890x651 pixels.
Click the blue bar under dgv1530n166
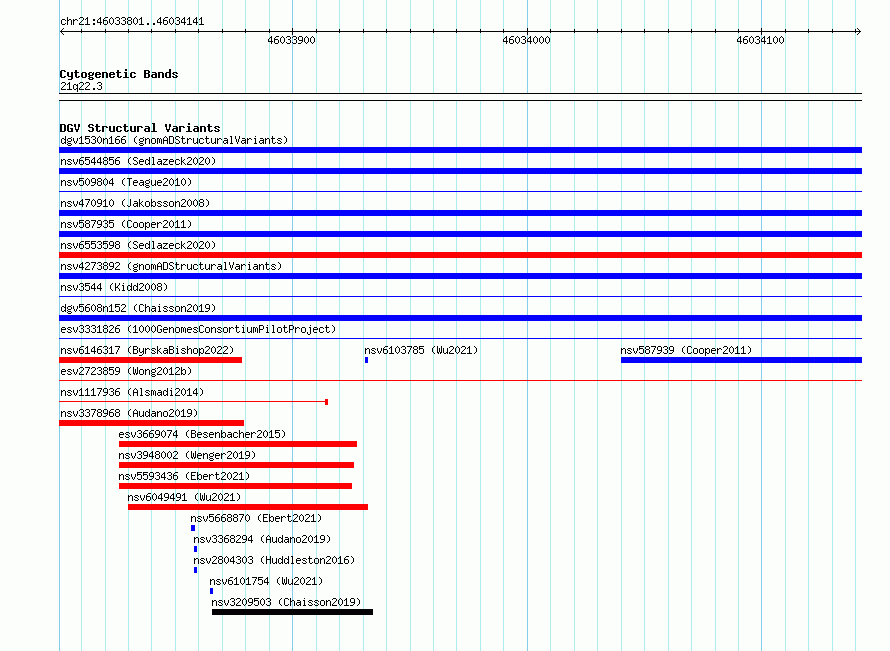[460, 150]
